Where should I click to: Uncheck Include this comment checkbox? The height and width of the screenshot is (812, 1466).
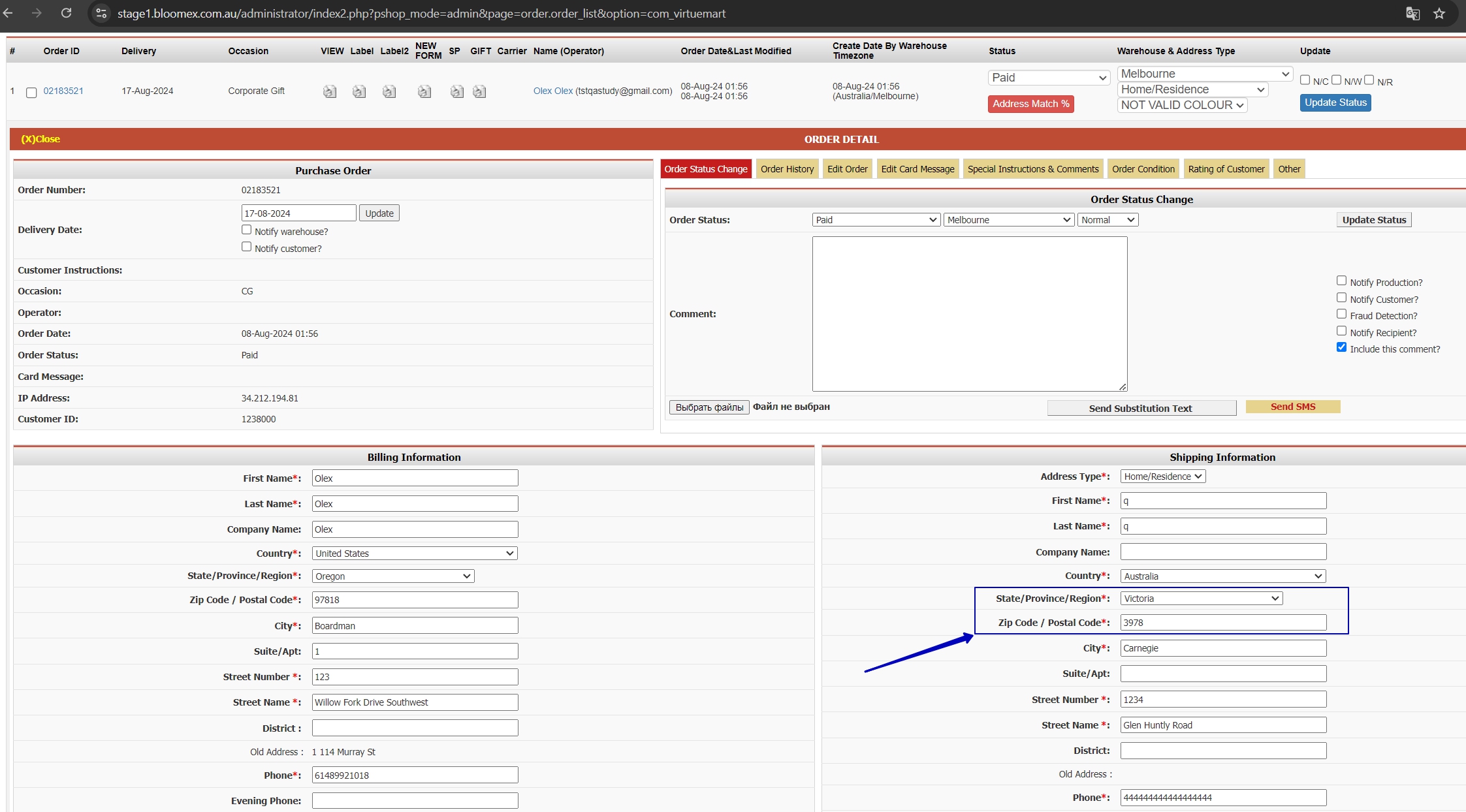click(x=1341, y=347)
